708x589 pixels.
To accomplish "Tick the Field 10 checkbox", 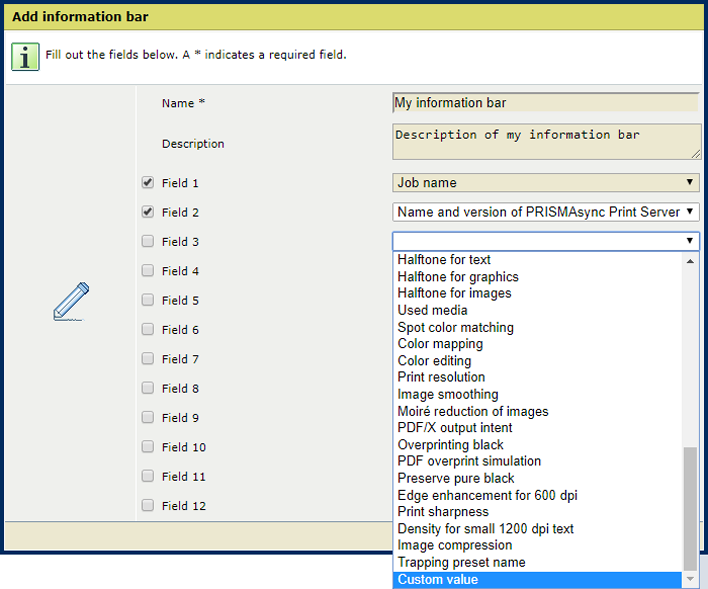I will [148, 447].
